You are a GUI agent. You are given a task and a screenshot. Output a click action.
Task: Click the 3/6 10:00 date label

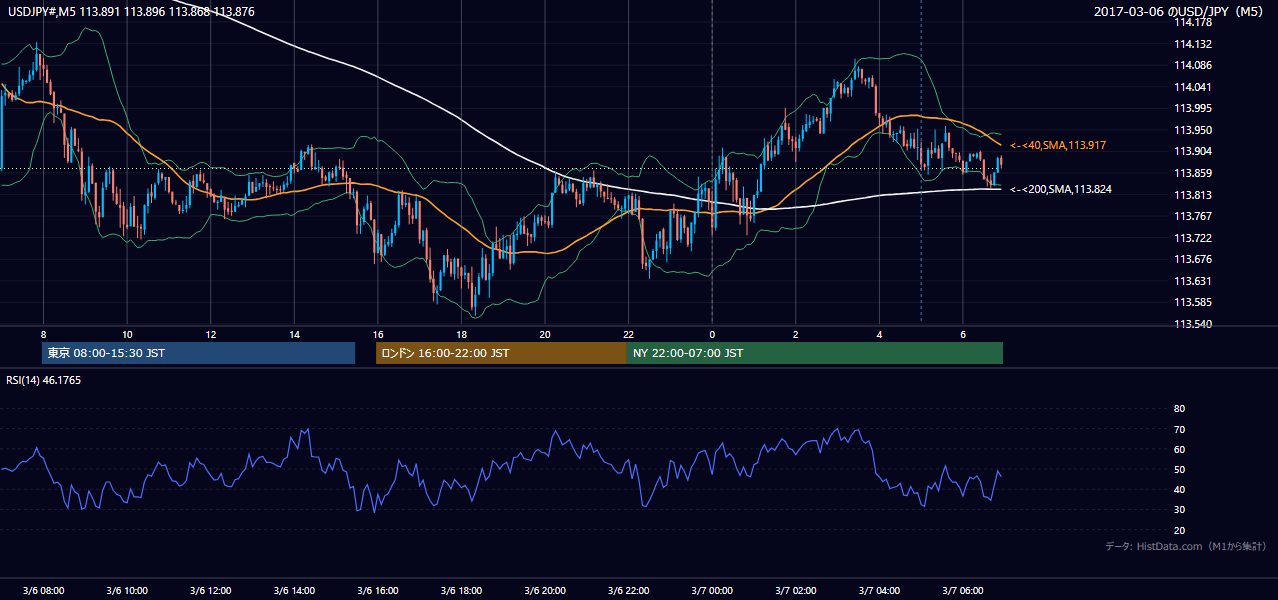(x=127, y=591)
